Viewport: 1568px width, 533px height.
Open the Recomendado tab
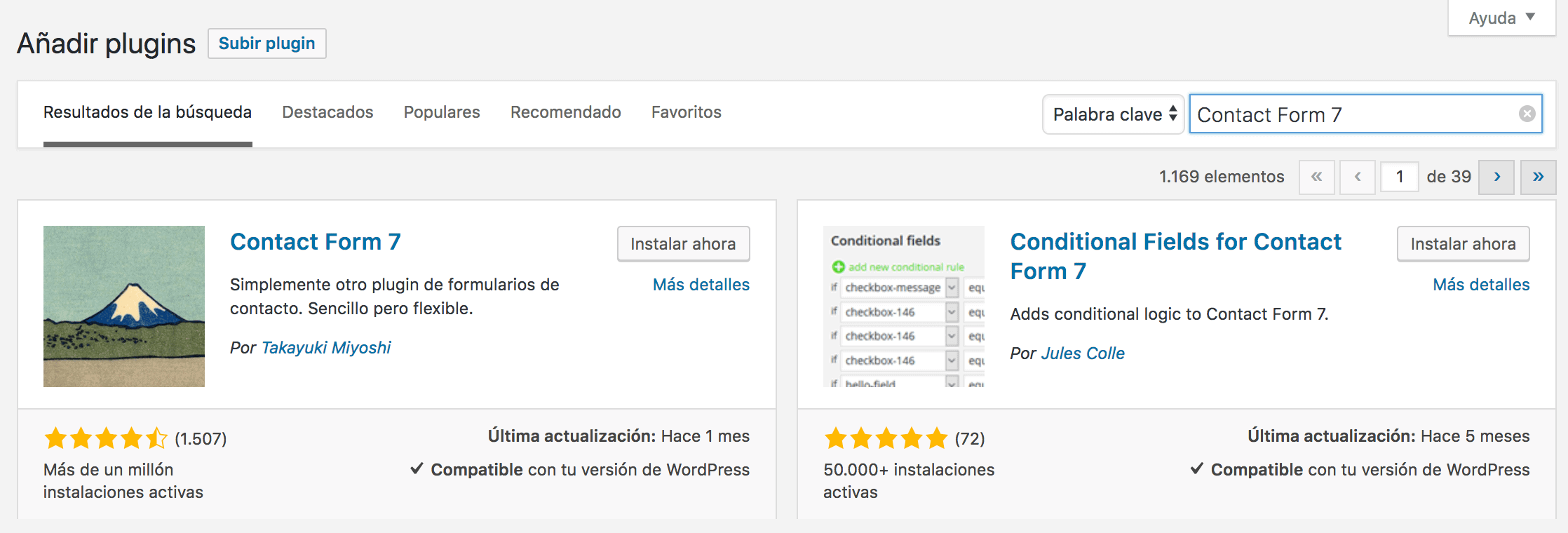pos(565,112)
